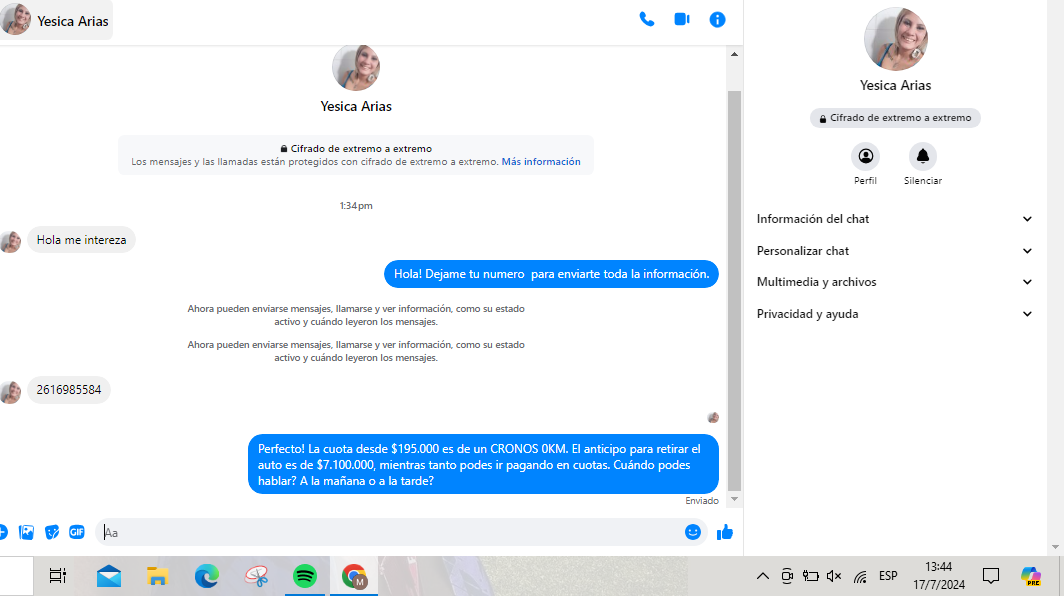Choose a sticker to send

point(52,532)
